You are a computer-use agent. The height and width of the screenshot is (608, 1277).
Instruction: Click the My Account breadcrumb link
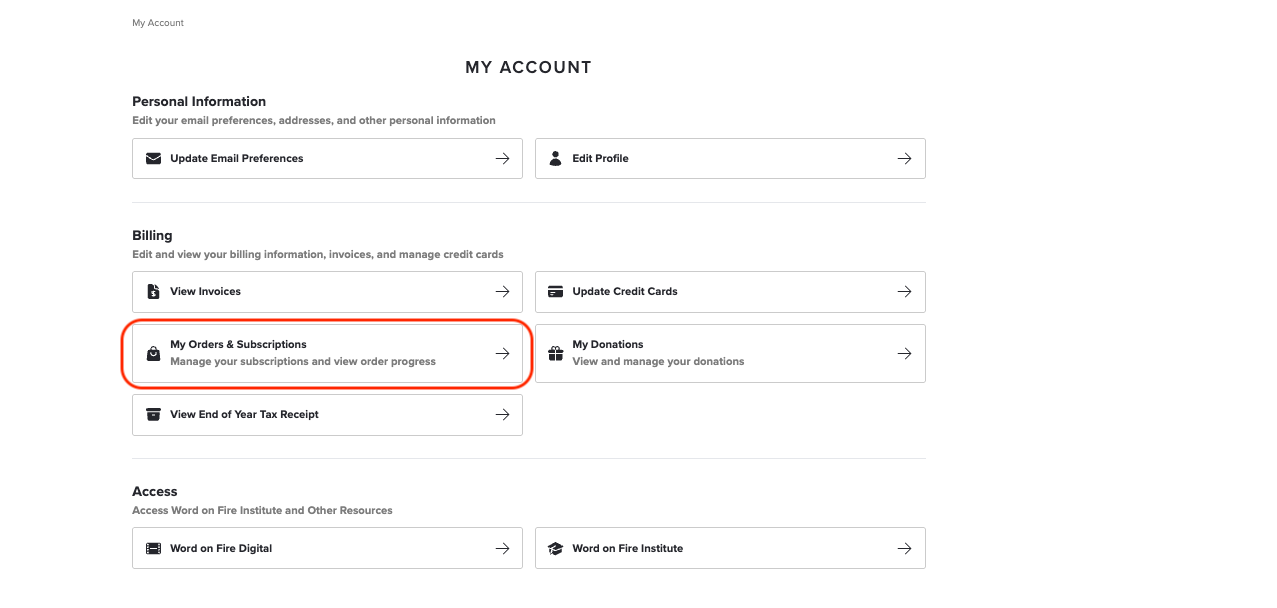pyautogui.click(x=158, y=23)
